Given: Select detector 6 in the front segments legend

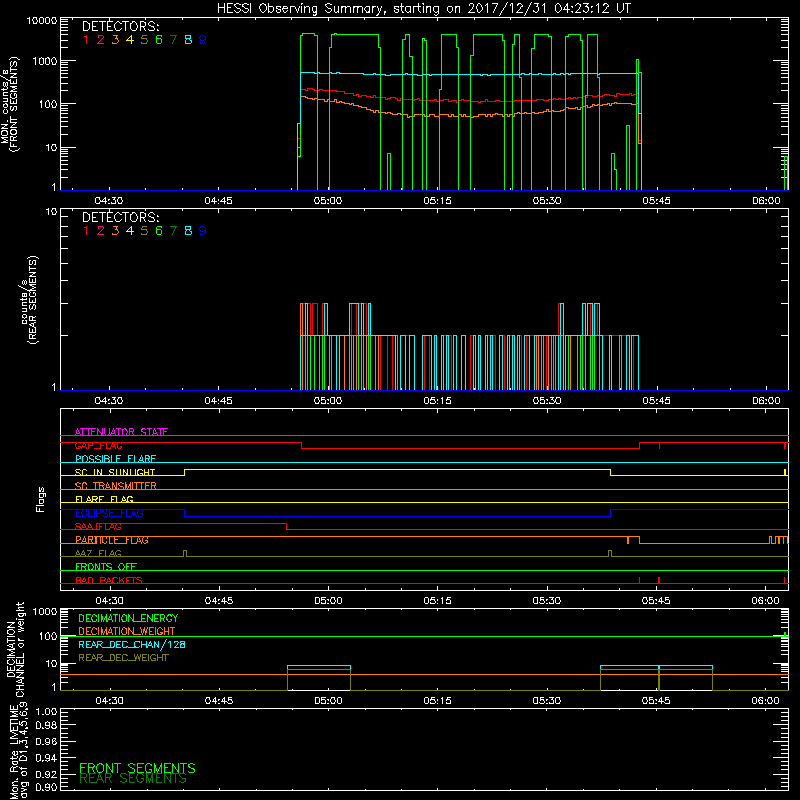Looking at the screenshot, I should click(159, 40).
